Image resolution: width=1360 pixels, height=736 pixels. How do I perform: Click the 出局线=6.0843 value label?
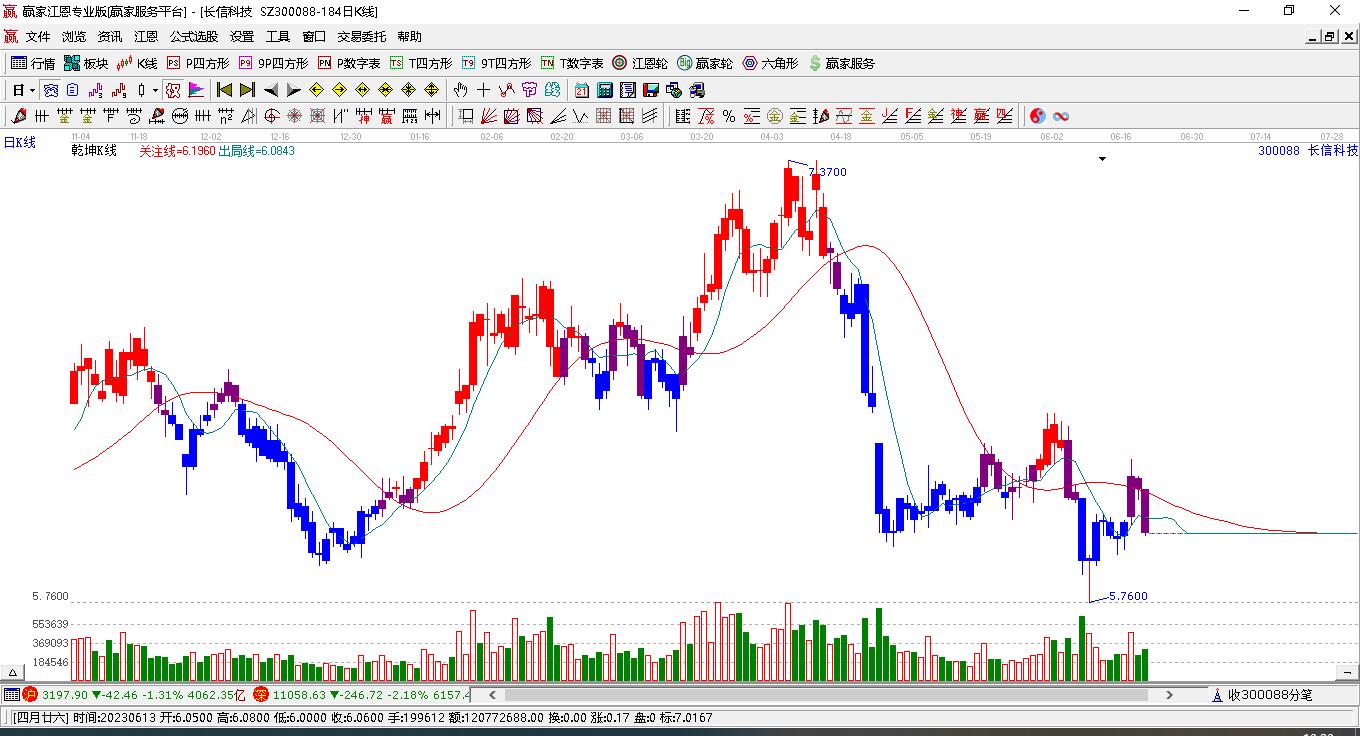(x=256, y=151)
